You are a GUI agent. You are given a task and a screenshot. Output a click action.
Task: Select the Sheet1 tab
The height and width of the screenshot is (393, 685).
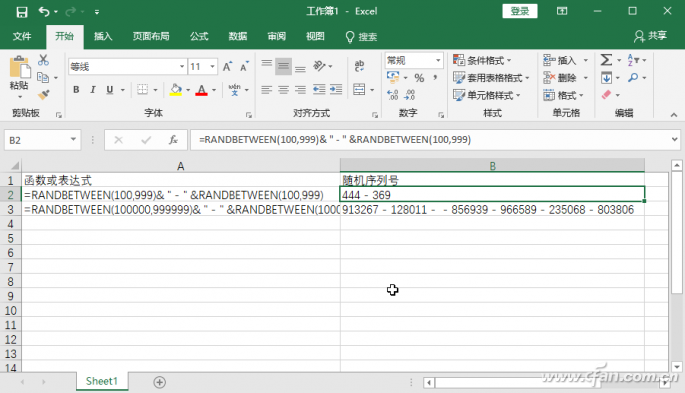[102, 381]
